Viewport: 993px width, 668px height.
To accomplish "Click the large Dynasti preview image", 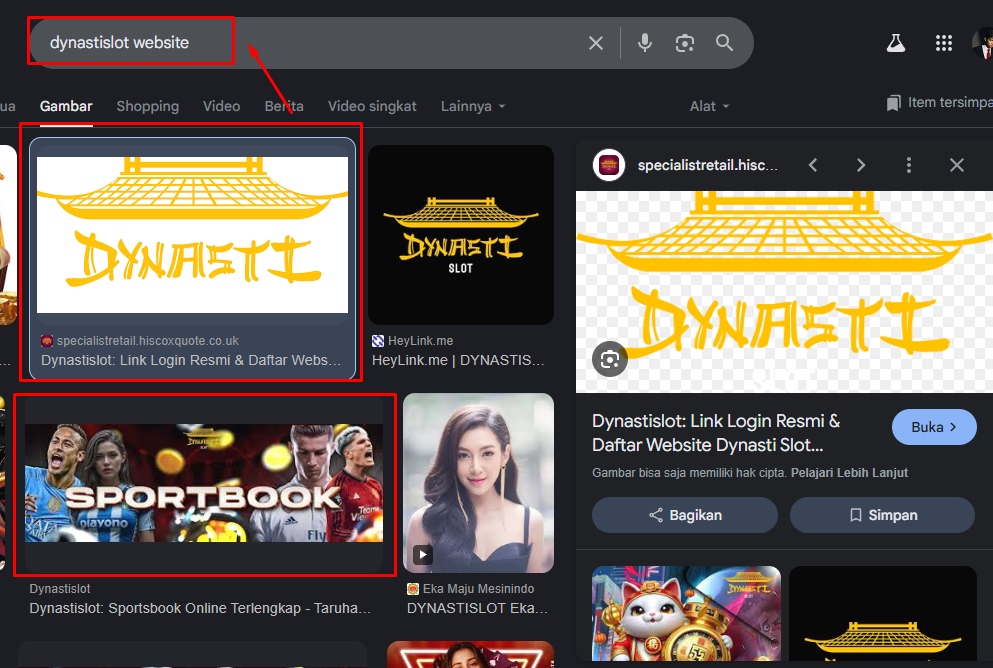I will click(x=784, y=292).
